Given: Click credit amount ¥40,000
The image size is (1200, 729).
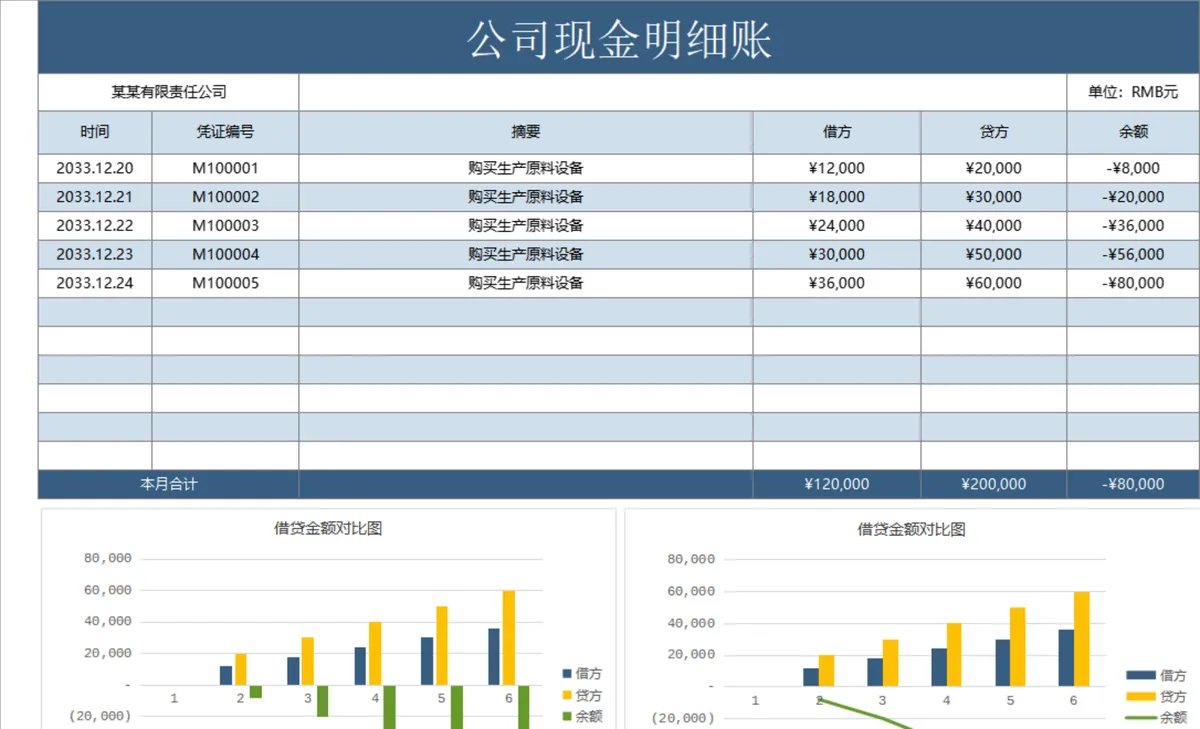Looking at the screenshot, I should point(994,226).
